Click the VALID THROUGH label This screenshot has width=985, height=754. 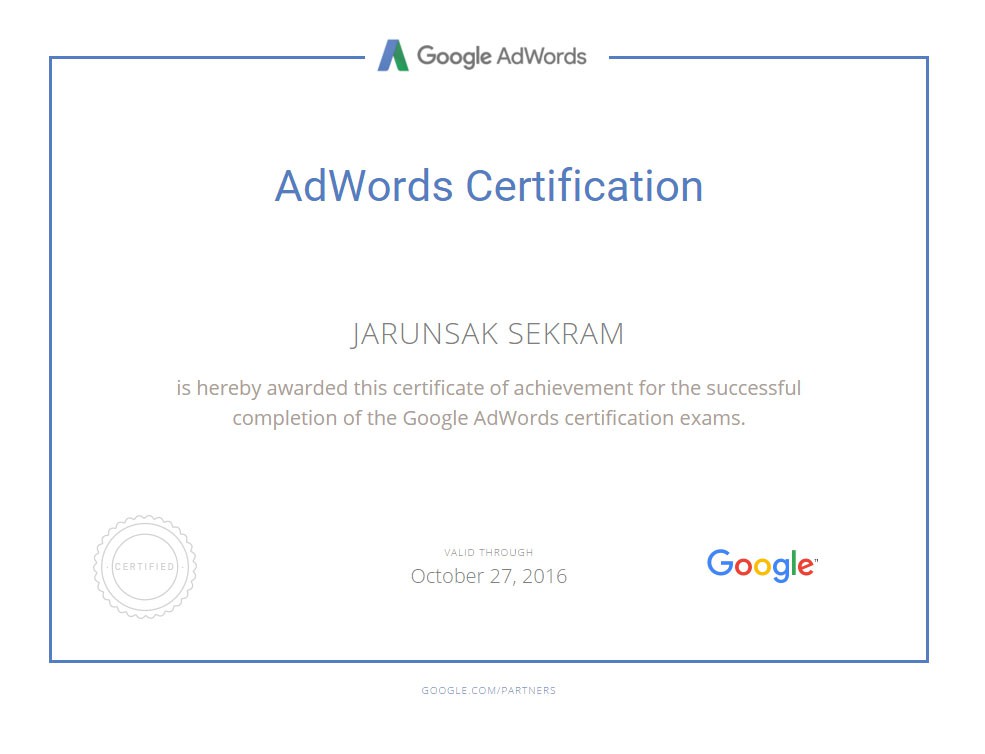pos(489,552)
